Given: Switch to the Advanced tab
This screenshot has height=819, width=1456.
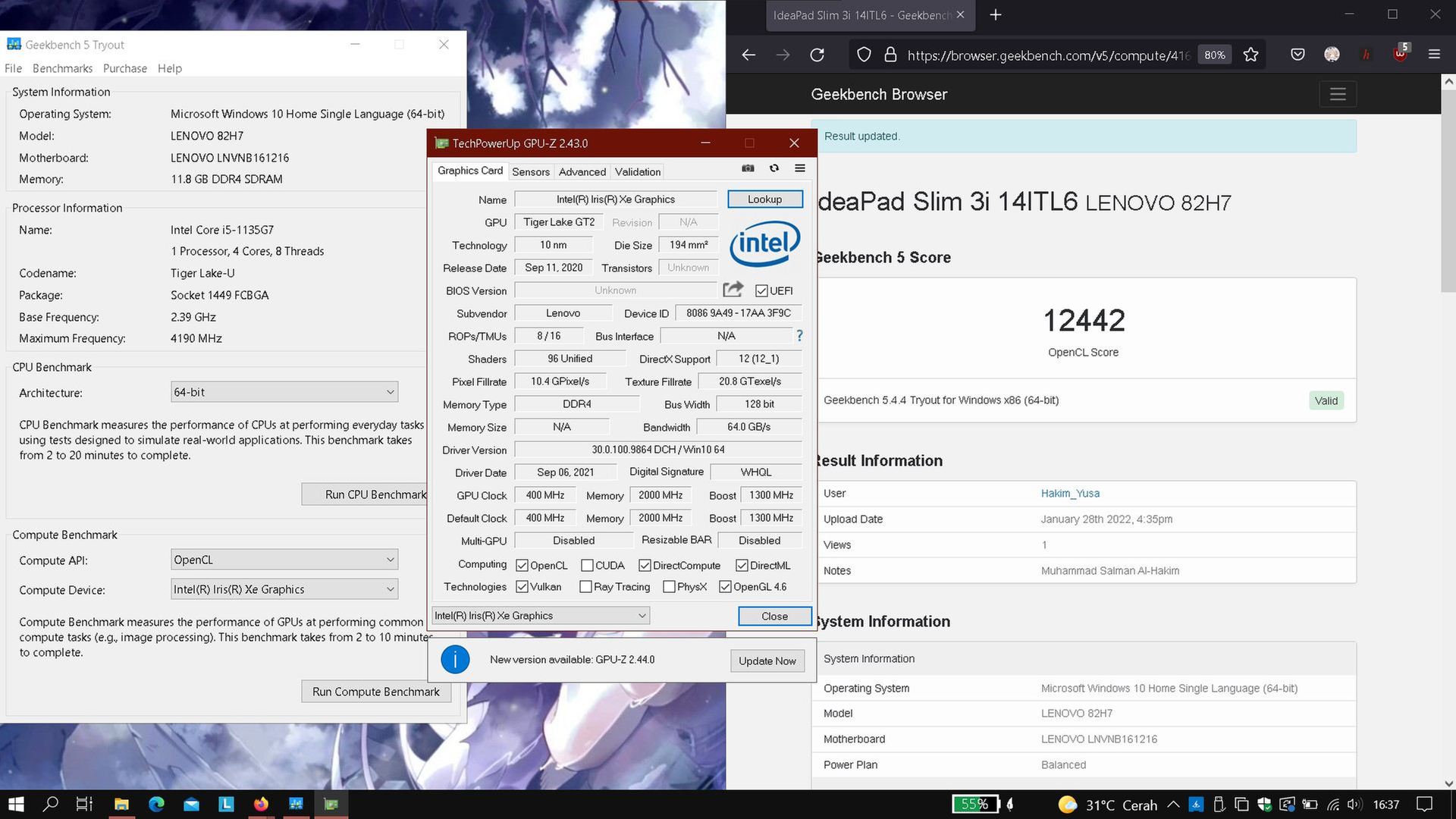Looking at the screenshot, I should click(x=582, y=171).
